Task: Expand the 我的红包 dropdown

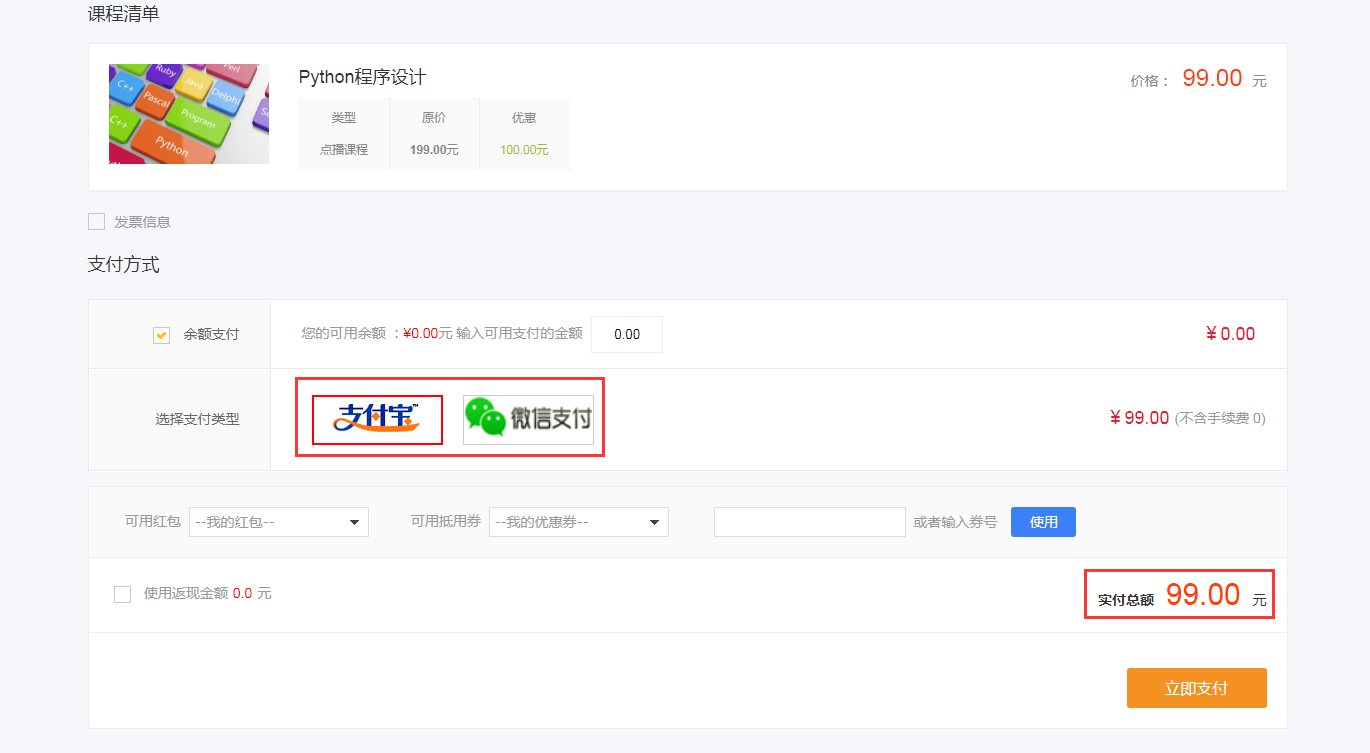Action: pos(279,522)
